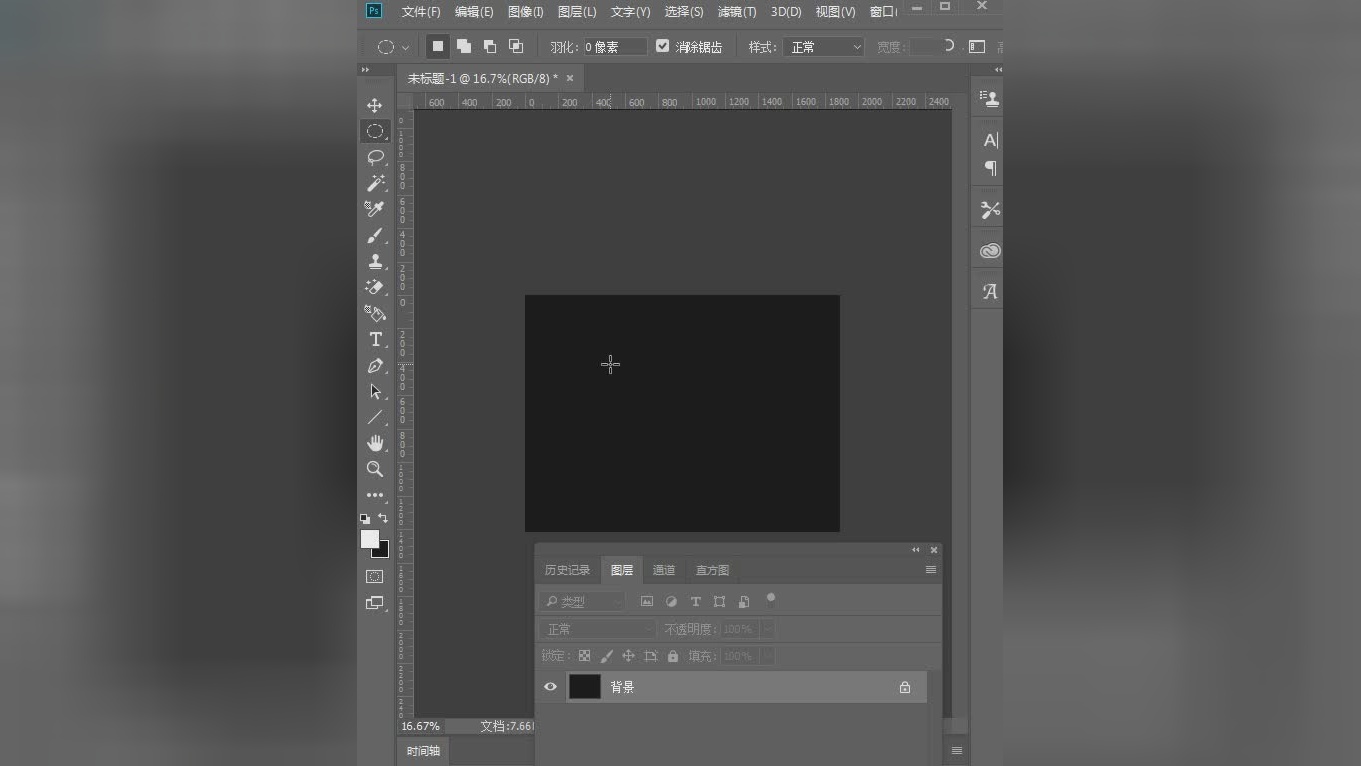Select the 背景 layer thumbnail
This screenshot has width=1361, height=766.
585,687
